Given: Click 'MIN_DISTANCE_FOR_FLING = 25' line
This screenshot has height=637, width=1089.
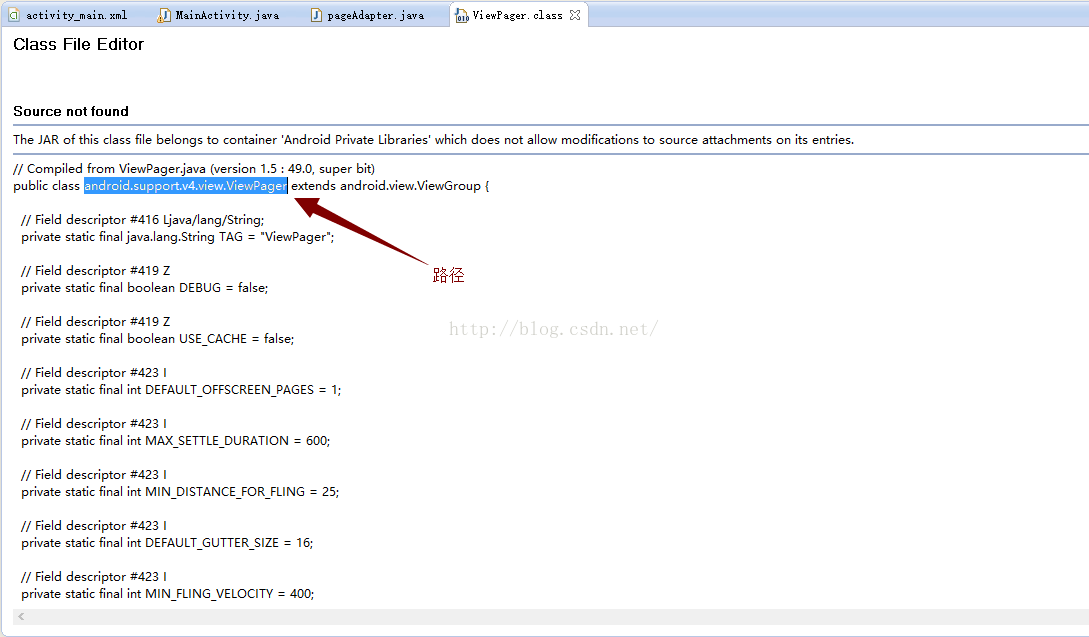Looking at the screenshot, I should [x=180, y=492].
